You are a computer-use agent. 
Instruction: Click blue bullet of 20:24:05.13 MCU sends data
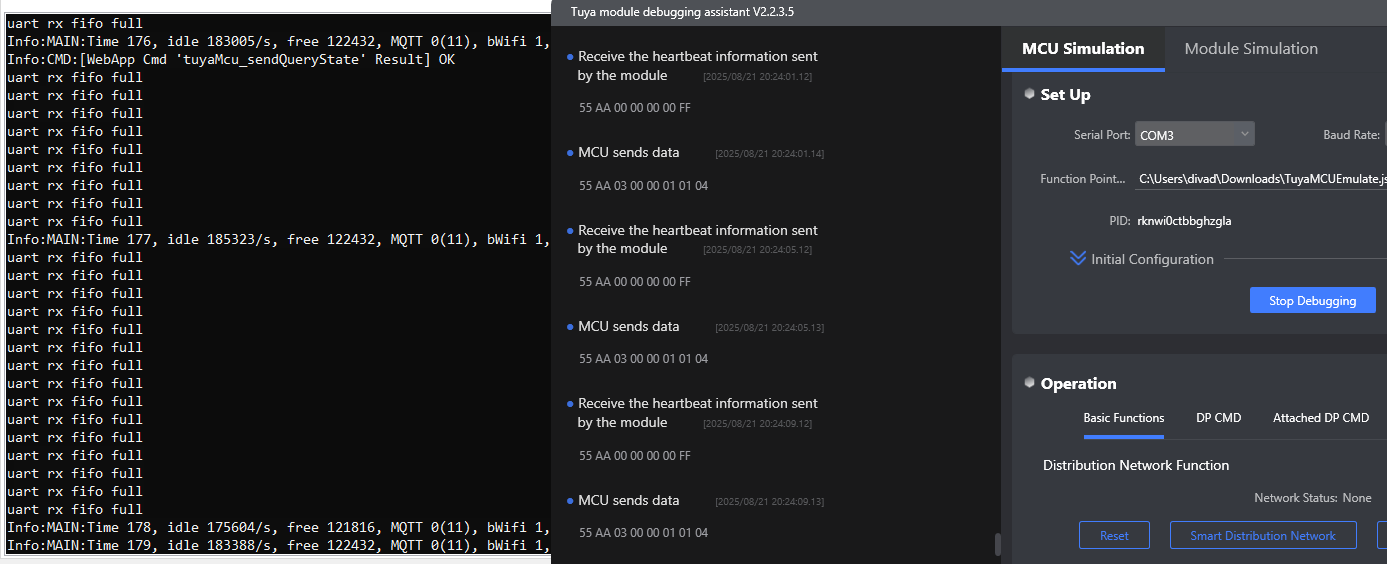570,327
